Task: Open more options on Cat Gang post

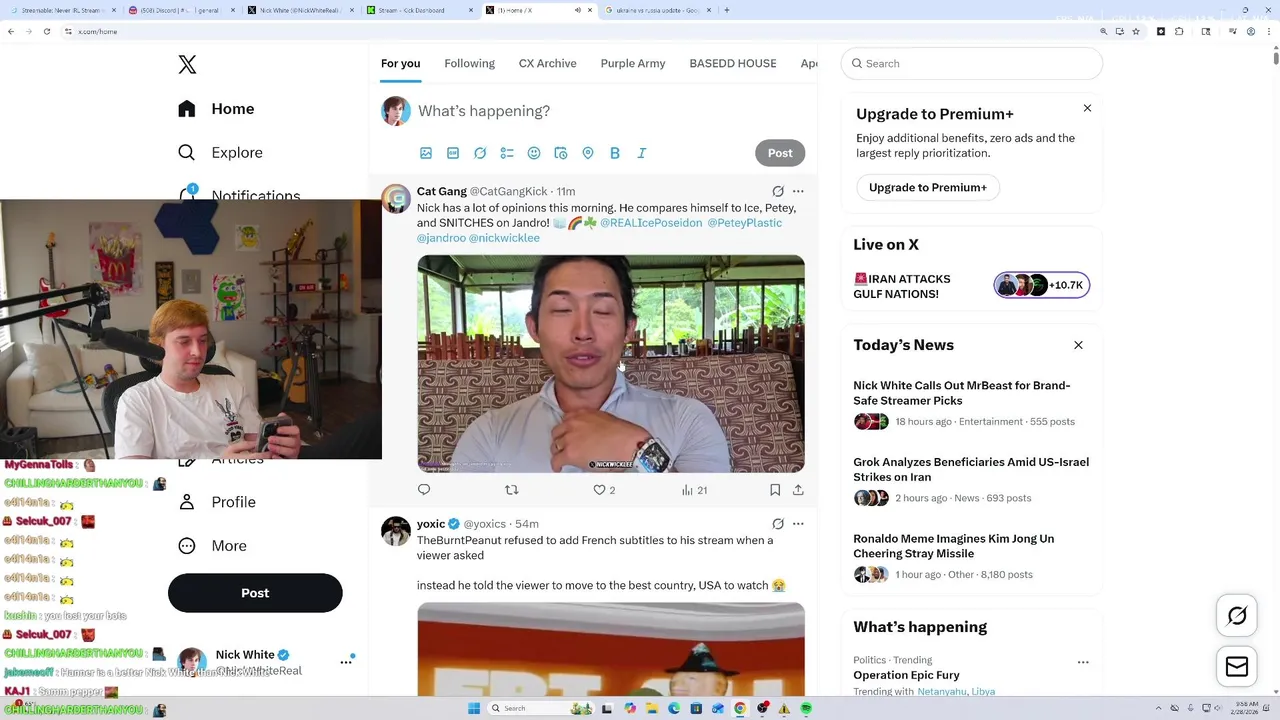Action: pos(798,191)
